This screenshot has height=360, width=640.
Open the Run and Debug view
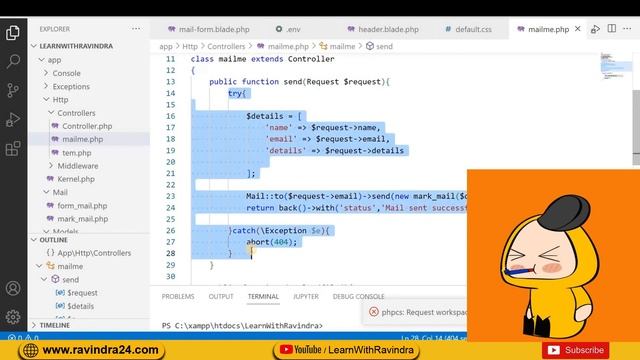13,120
